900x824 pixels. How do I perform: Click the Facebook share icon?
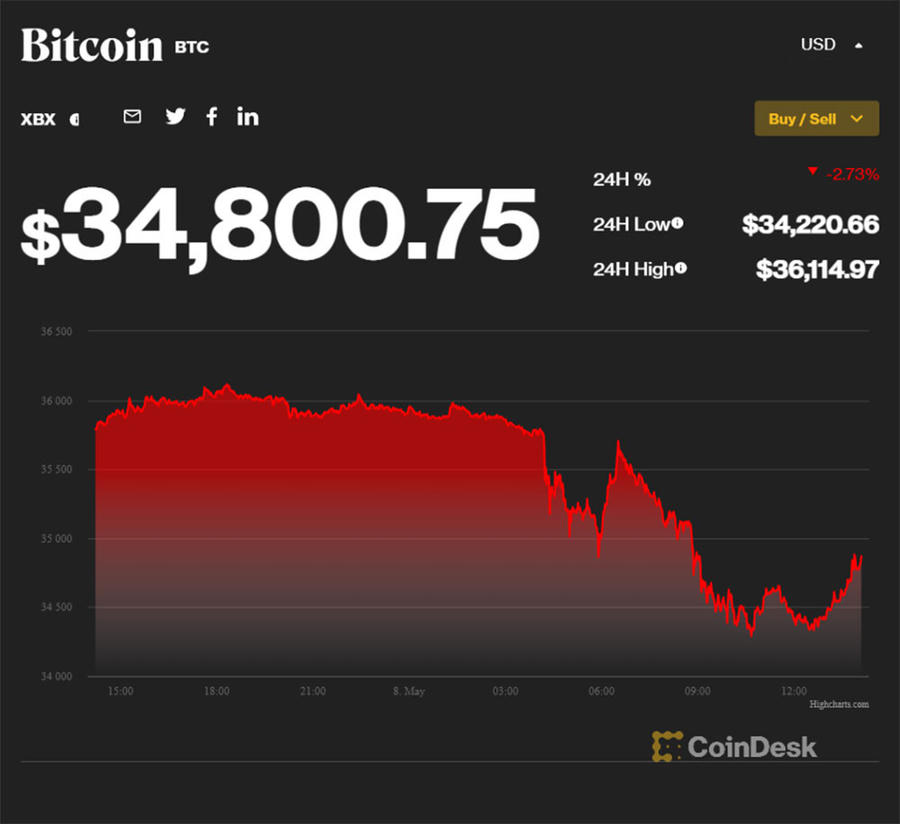point(211,117)
